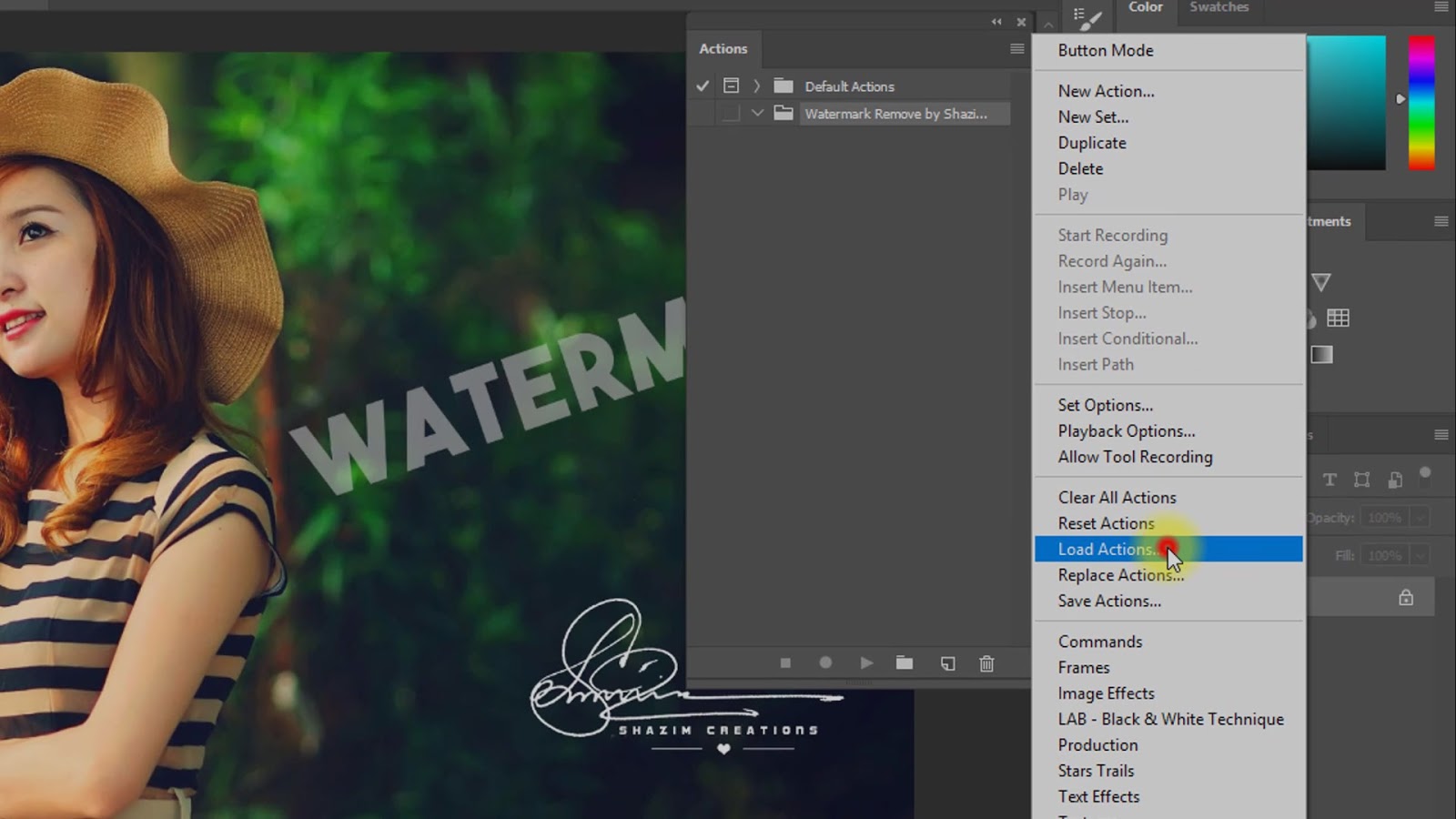Open the Actions panel flyout menu icon

pos(1017,49)
